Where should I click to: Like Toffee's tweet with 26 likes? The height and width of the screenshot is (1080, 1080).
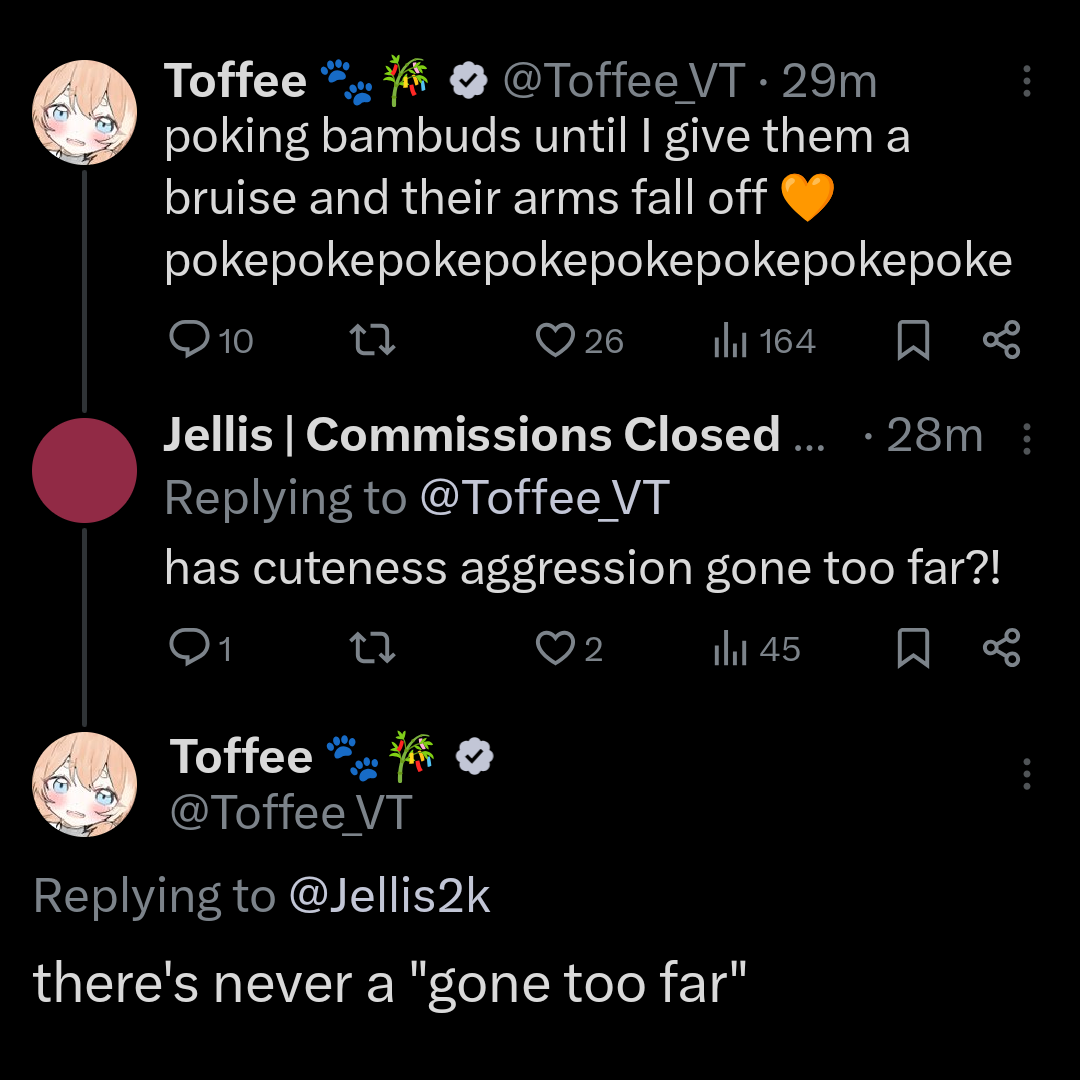tap(554, 341)
